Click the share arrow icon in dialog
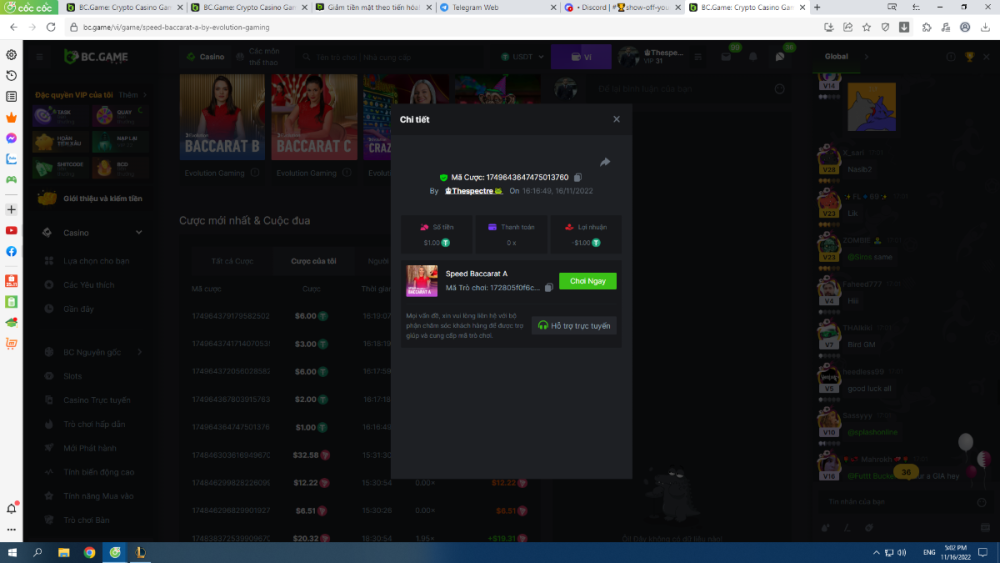 605,162
